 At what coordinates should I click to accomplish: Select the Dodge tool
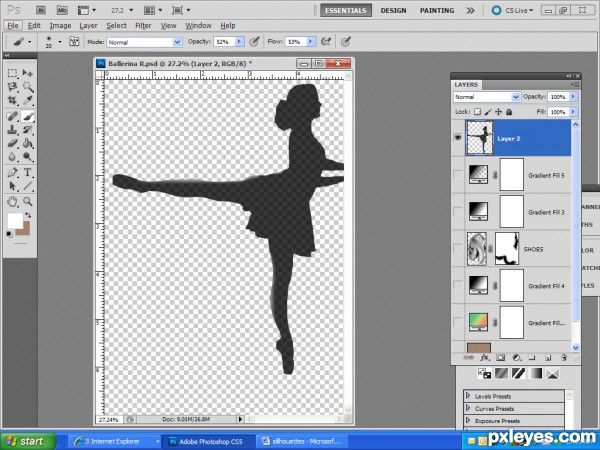click(28, 157)
